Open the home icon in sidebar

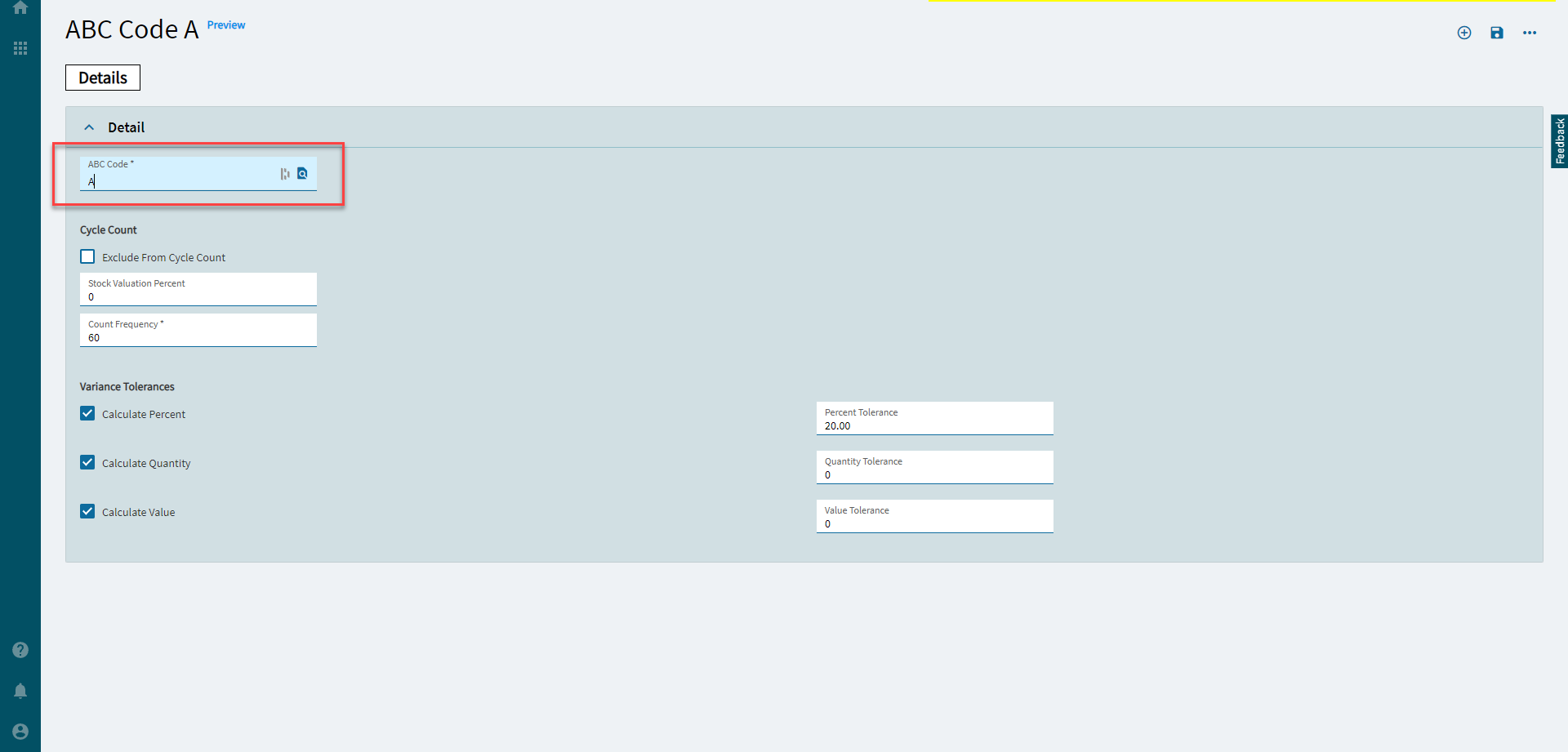pos(20,7)
